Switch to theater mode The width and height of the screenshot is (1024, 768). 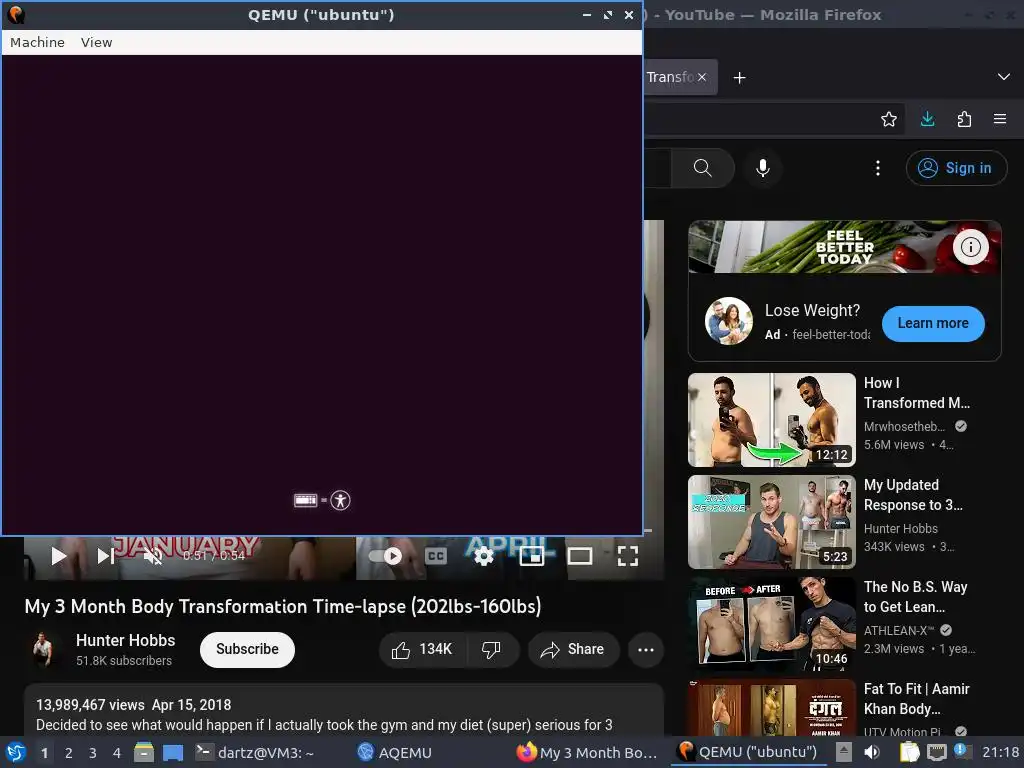pyautogui.click(x=580, y=556)
